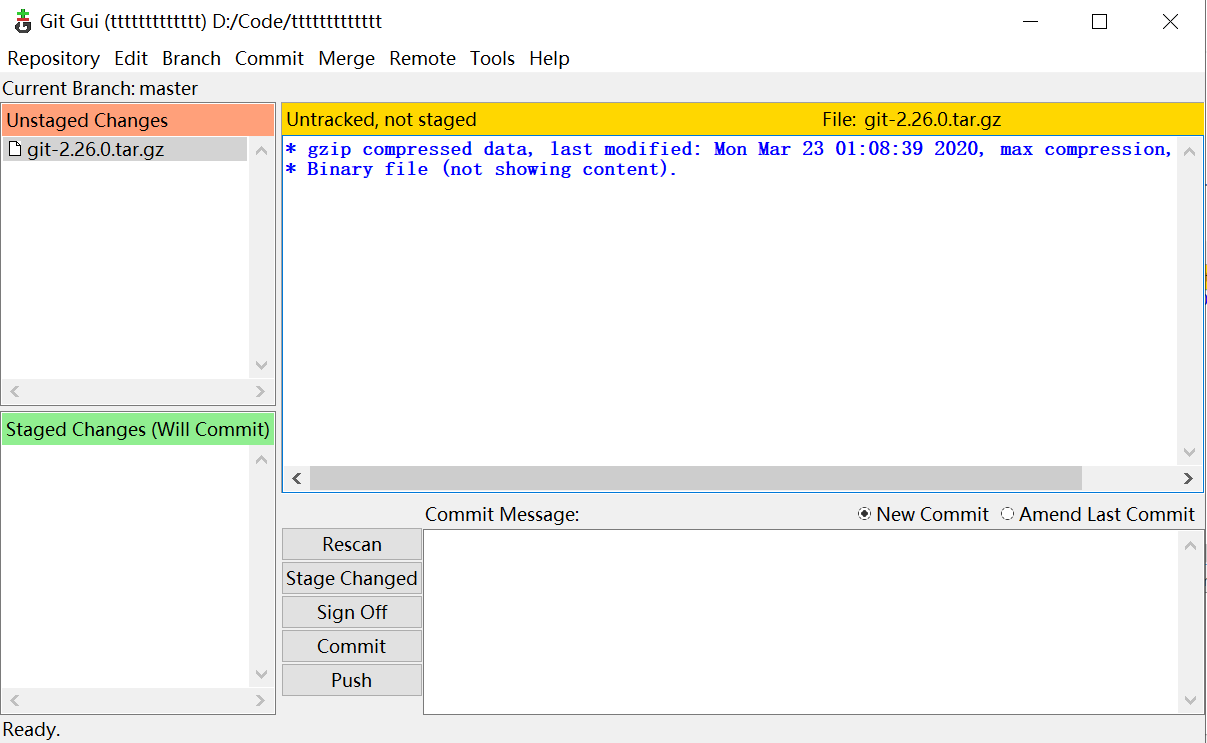Click the Push button
The height and width of the screenshot is (743, 1207).
click(352, 681)
